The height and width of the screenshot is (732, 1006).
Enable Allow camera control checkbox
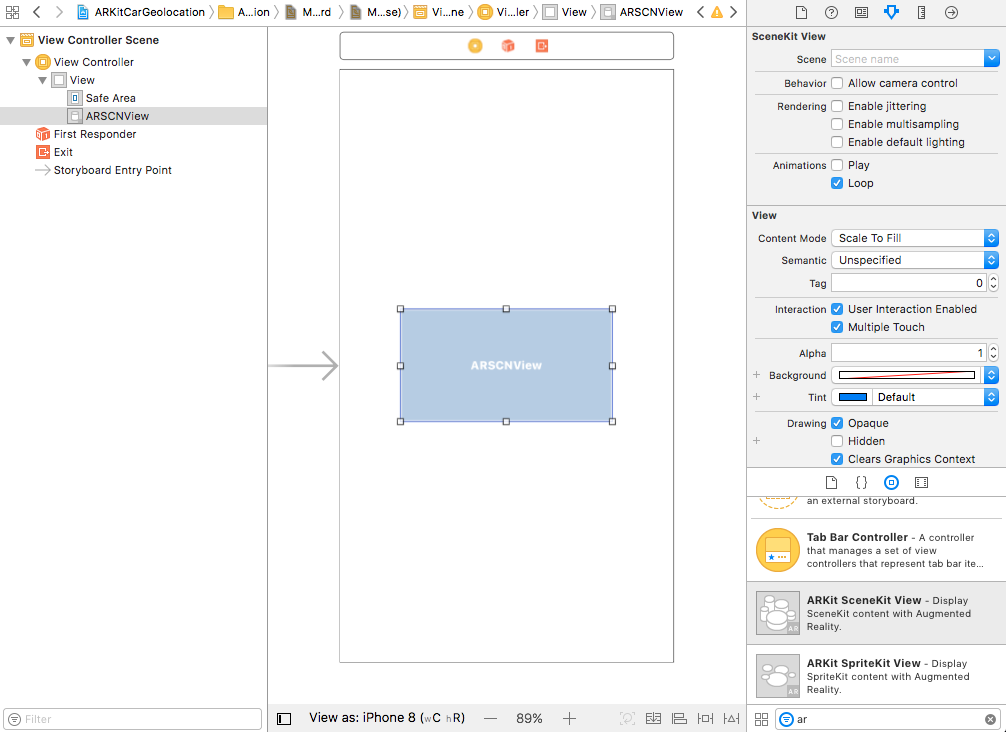837,84
